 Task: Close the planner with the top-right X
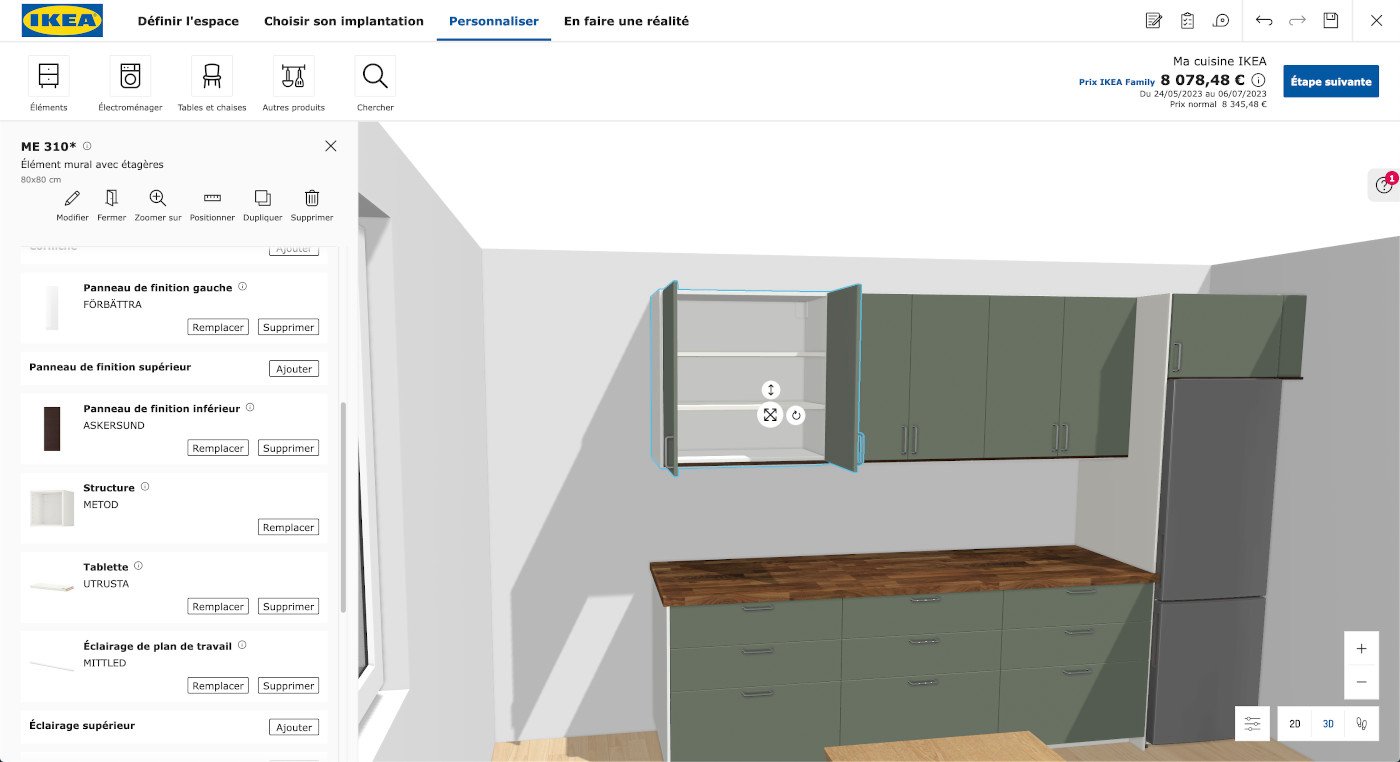(1376, 21)
